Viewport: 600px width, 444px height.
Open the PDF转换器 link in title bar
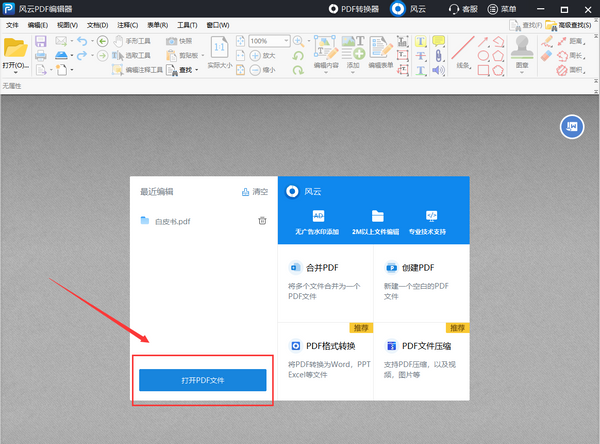354,9
